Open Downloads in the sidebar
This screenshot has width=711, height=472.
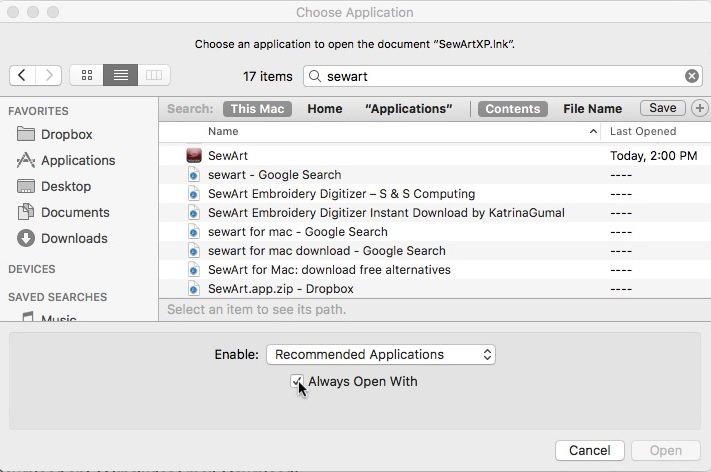[x=74, y=238]
